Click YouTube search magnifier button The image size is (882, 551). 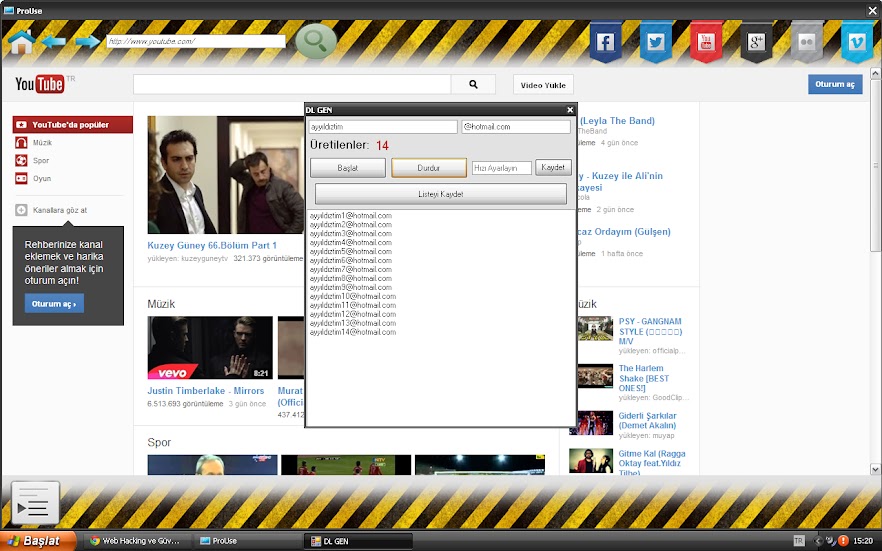473,84
